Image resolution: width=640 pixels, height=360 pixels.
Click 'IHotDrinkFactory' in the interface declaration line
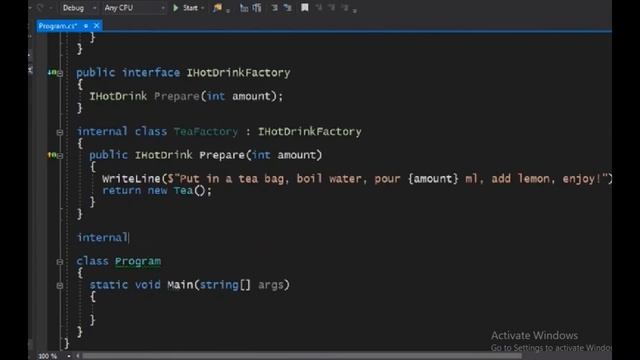[x=238, y=73]
